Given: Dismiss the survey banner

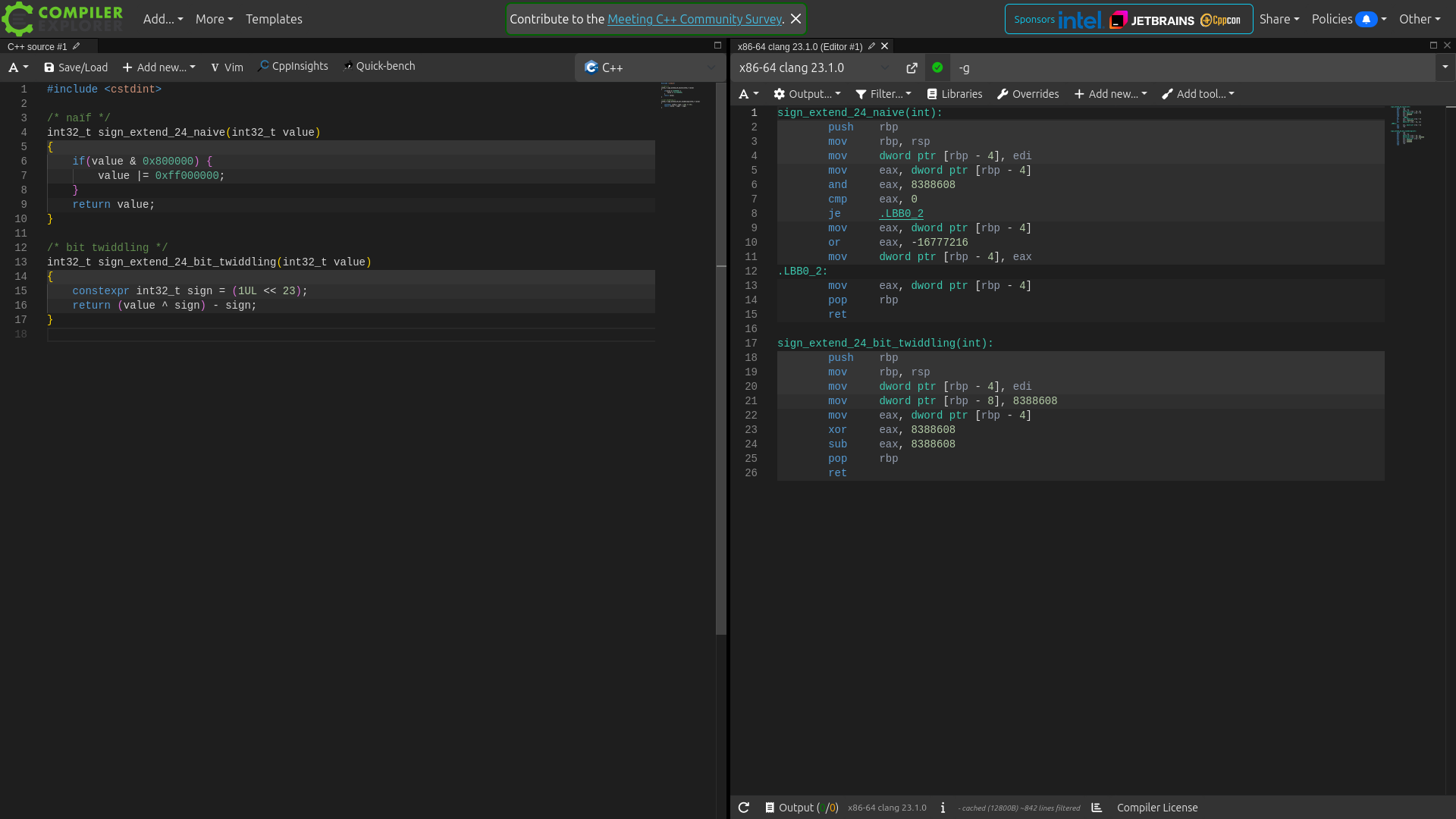Looking at the screenshot, I should 795,19.
